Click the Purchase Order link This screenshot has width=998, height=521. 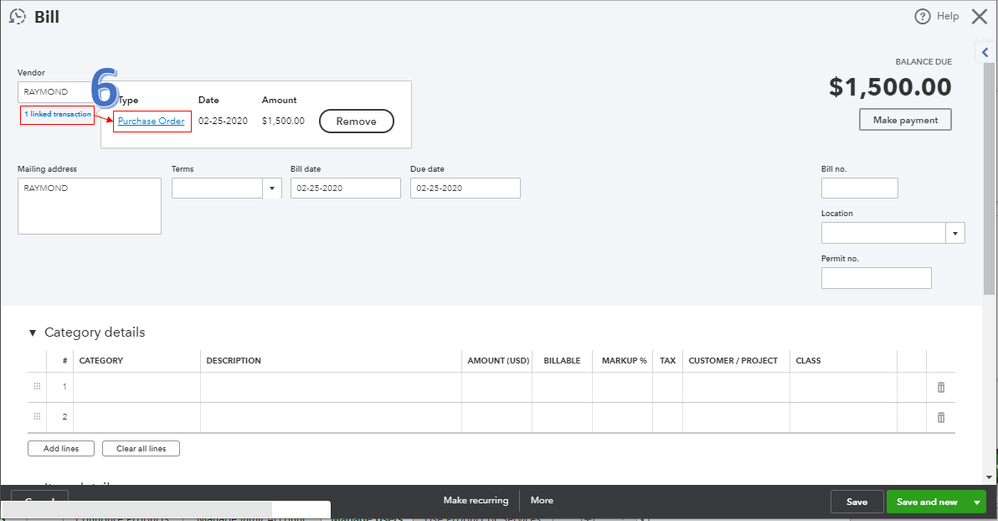click(151, 121)
